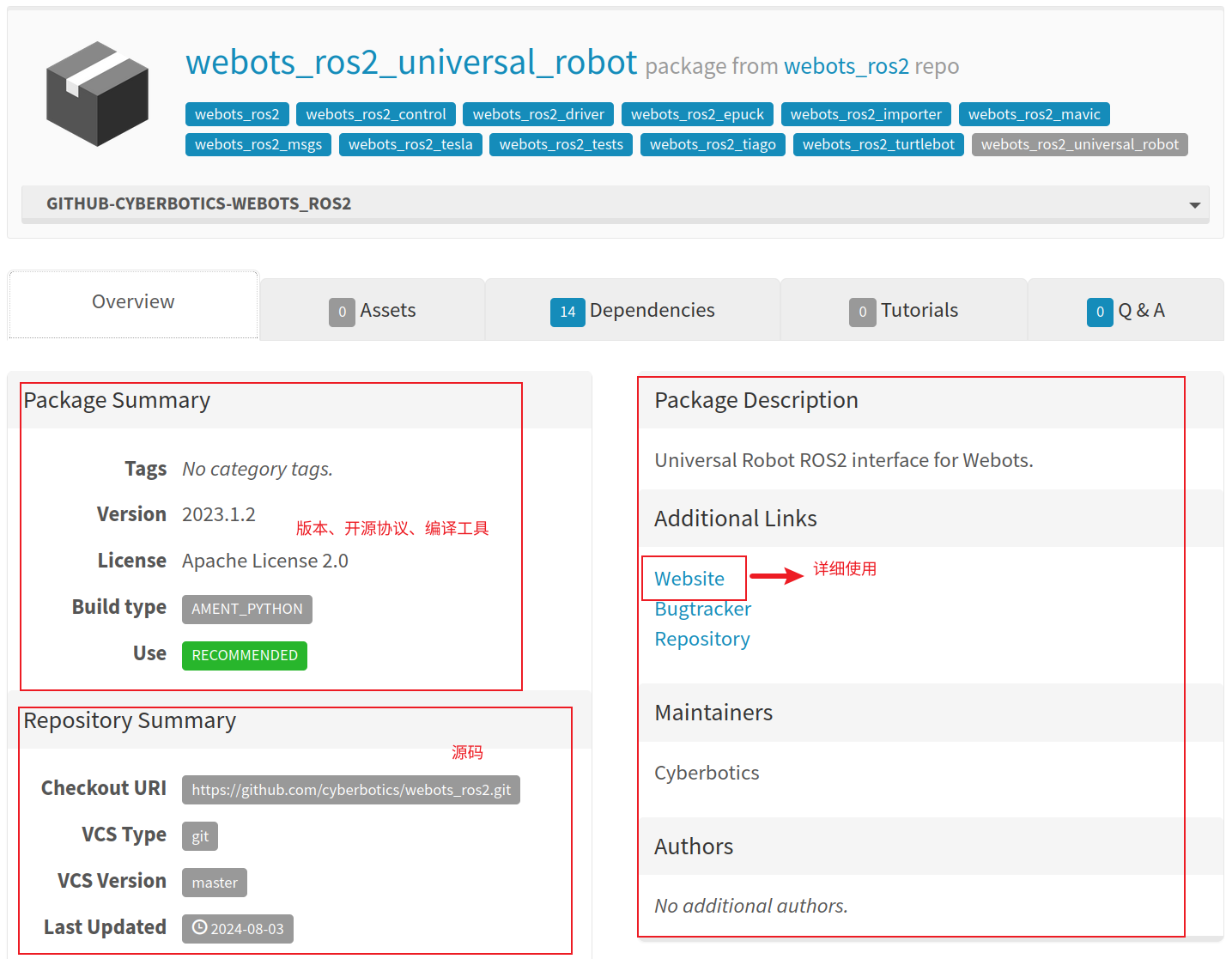Click the Package Summary heading
This screenshot has width=1232, height=959.
pos(117,400)
